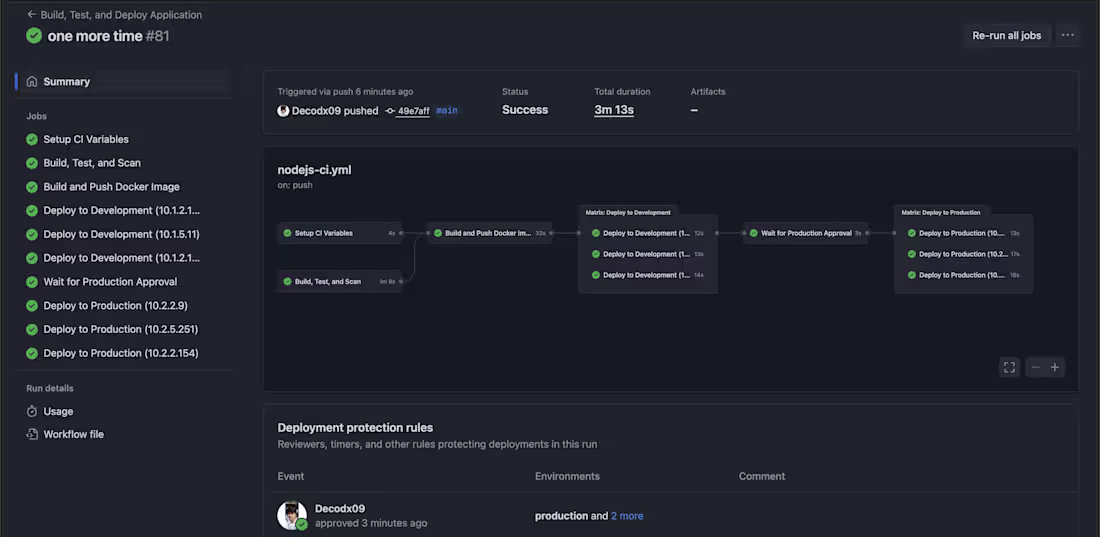Click the Re-run all jobs button
This screenshot has width=1100, height=537.
(x=1007, y=35)
